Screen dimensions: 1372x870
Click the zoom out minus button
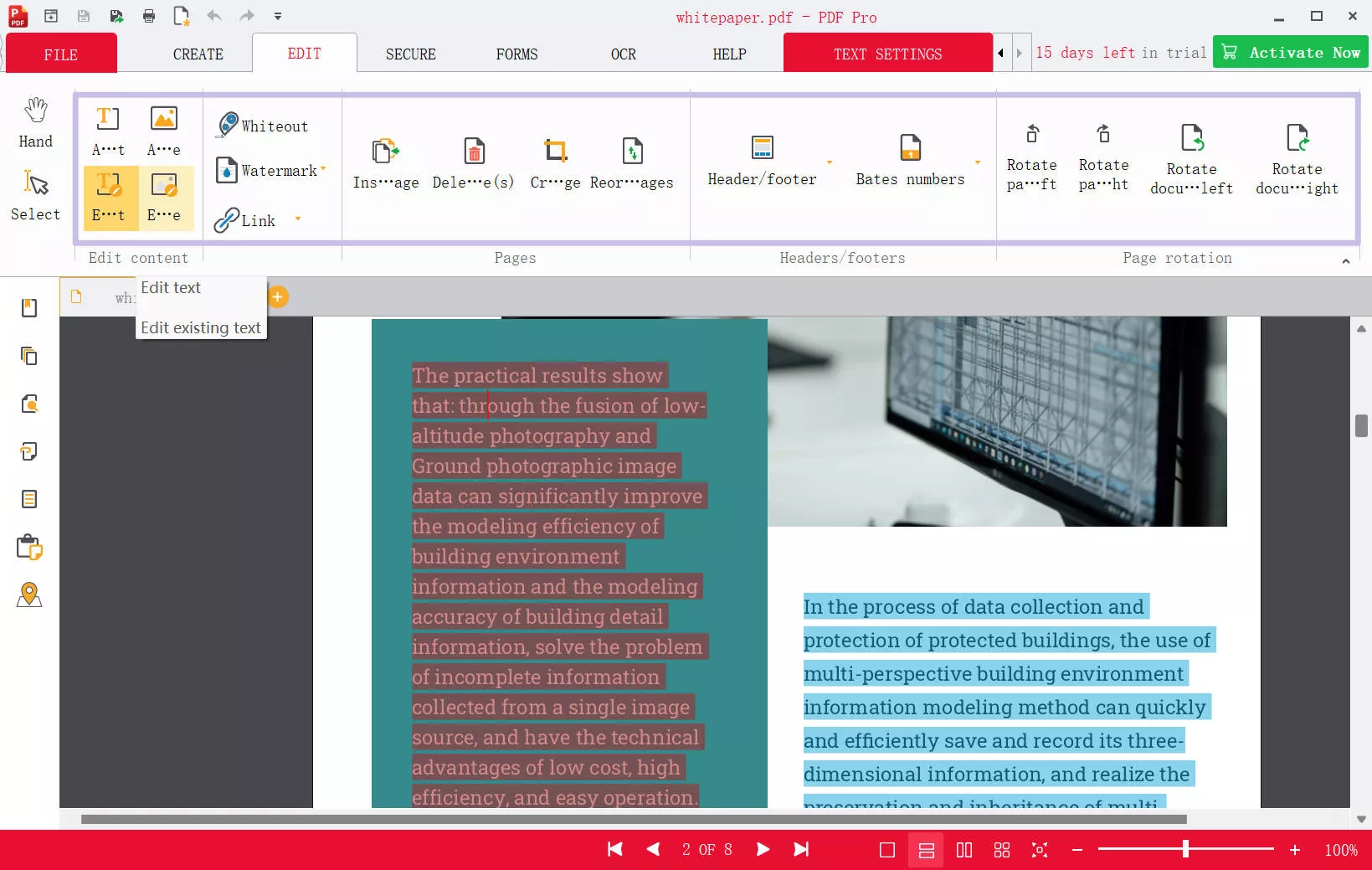(x=1077, y=850)
